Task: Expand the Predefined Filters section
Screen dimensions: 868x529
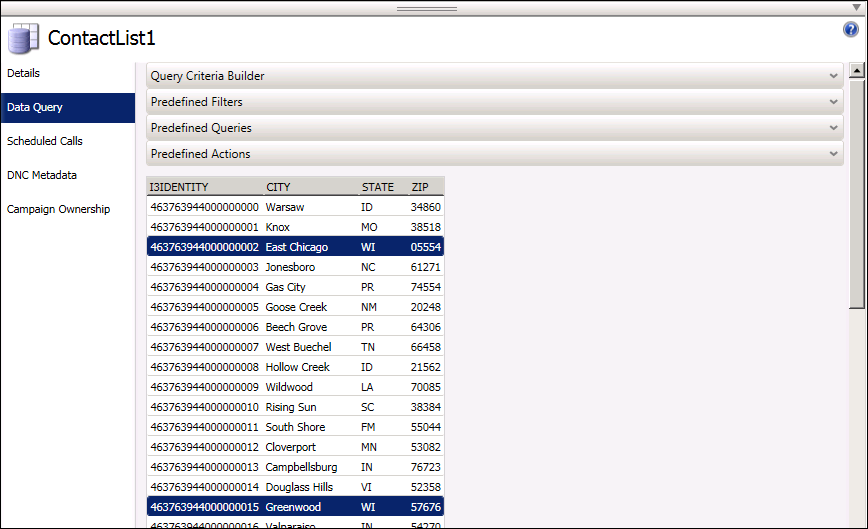Action: point(494,102)
